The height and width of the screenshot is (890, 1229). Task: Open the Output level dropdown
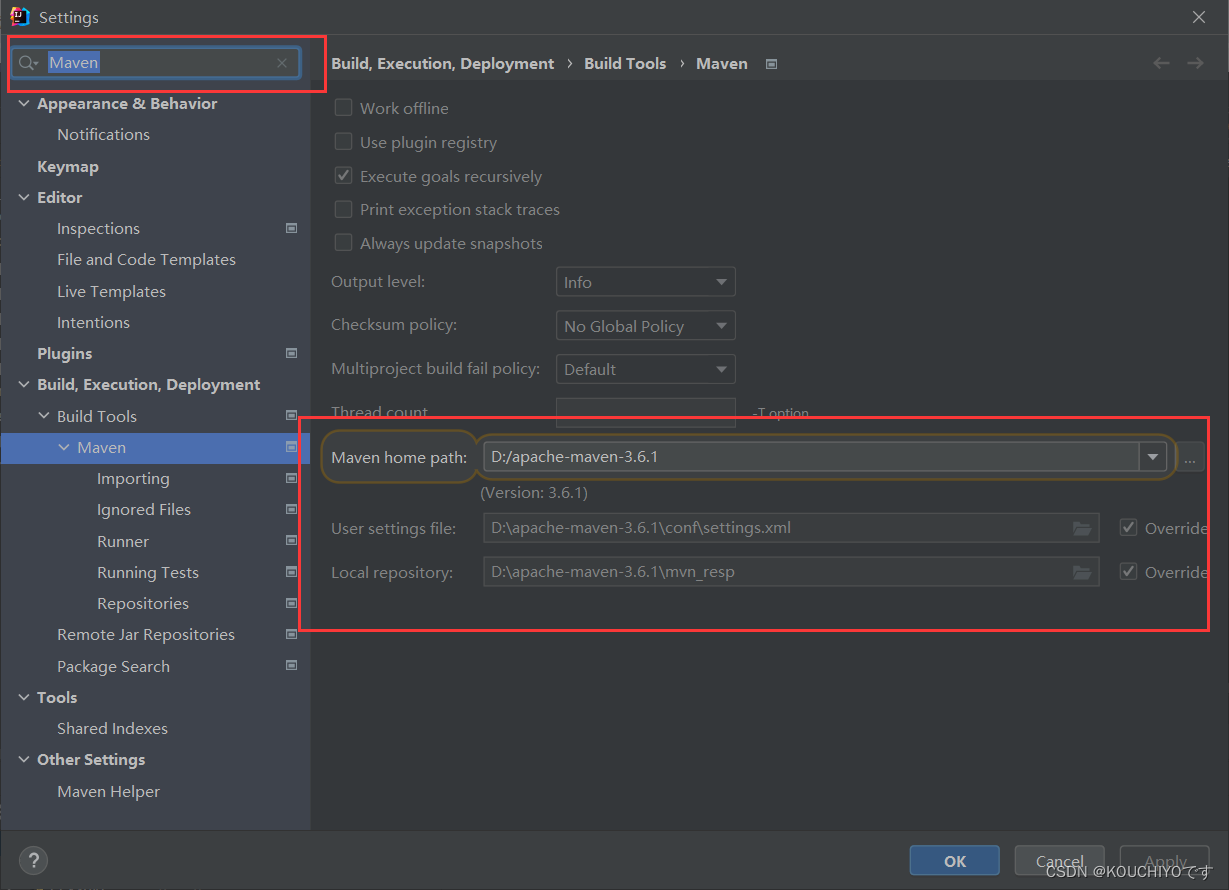(x=645, y=282)
